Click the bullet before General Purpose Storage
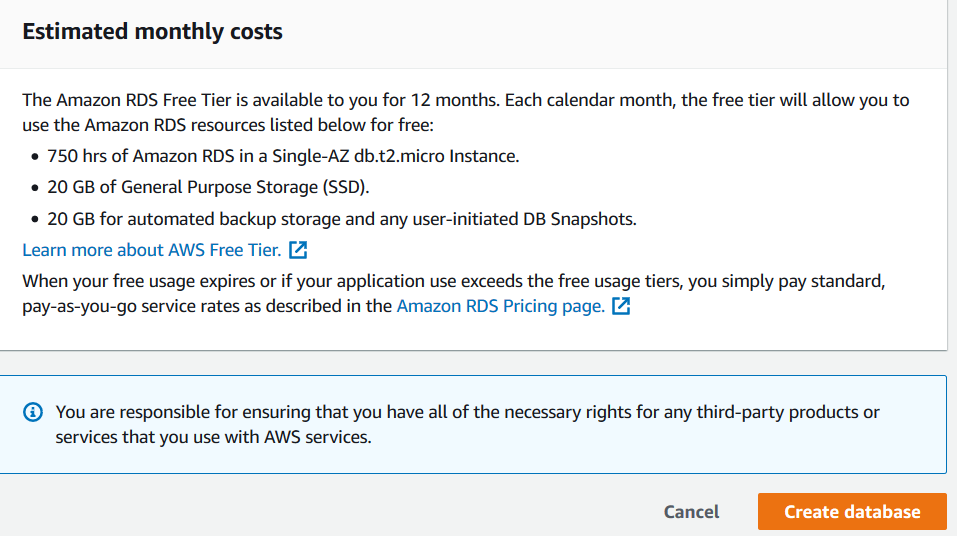 pos(33,188)
